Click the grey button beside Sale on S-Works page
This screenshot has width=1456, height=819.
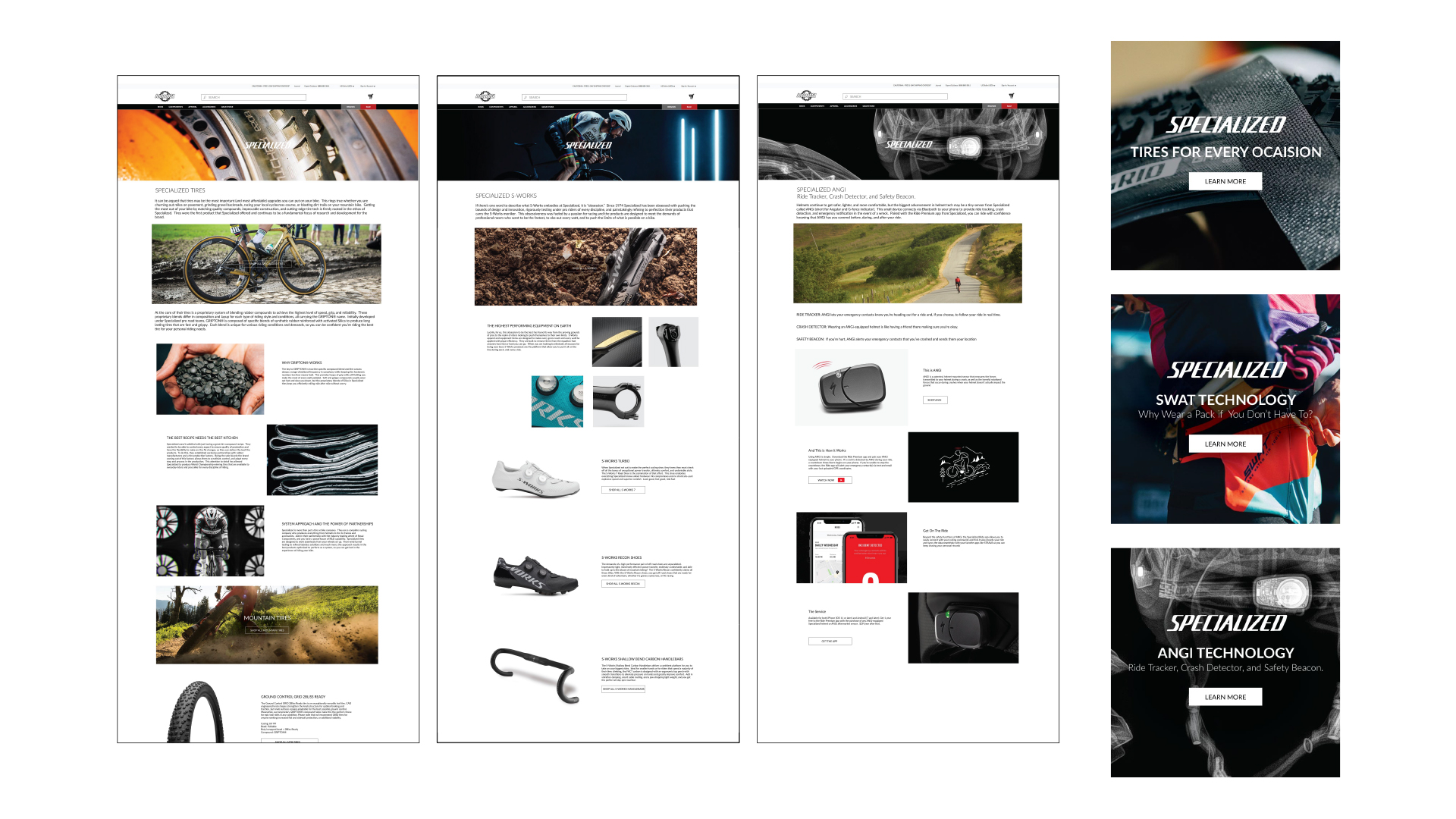671,107
